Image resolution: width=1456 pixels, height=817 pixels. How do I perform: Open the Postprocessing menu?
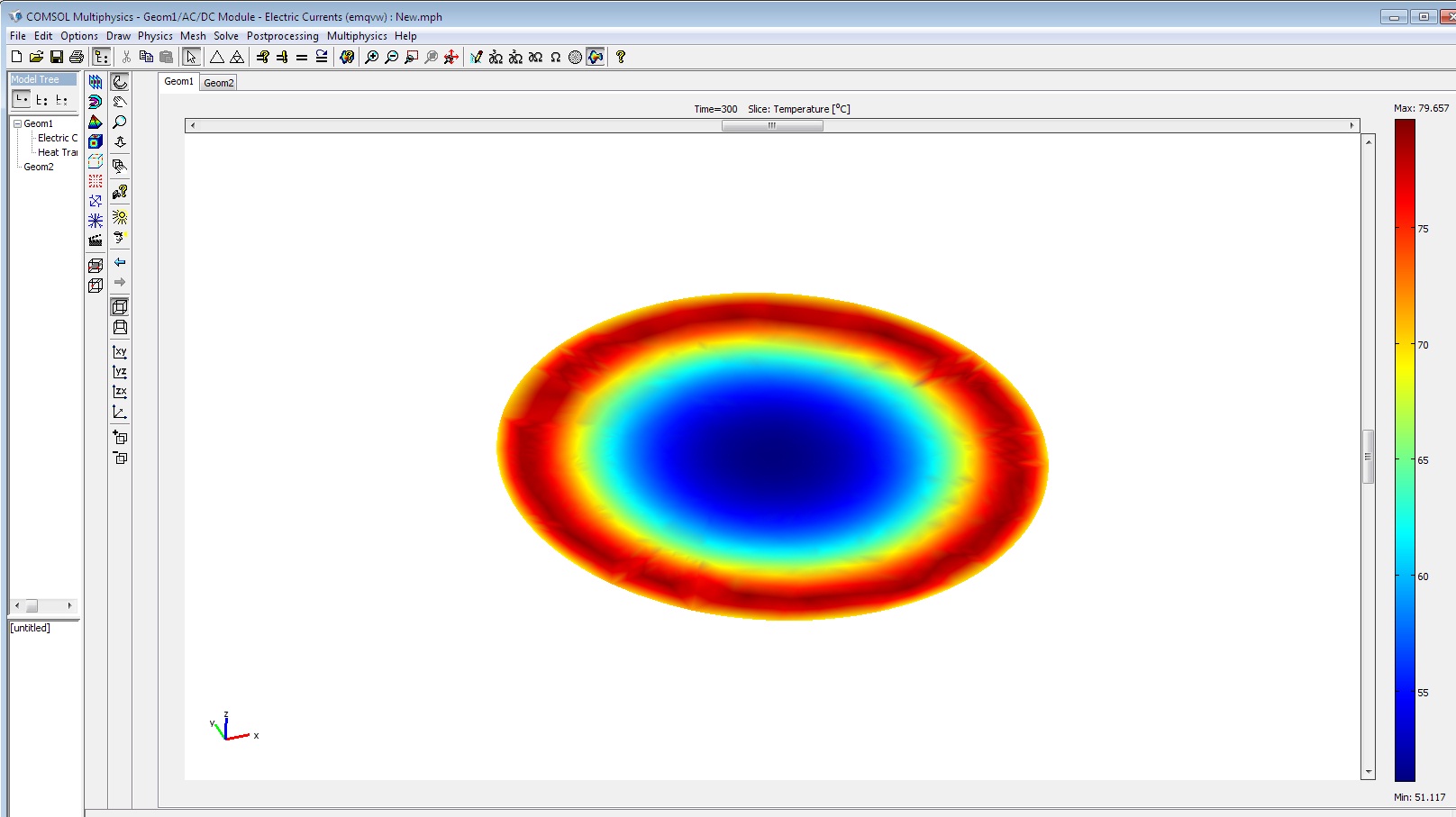click(x=282, y=36)
